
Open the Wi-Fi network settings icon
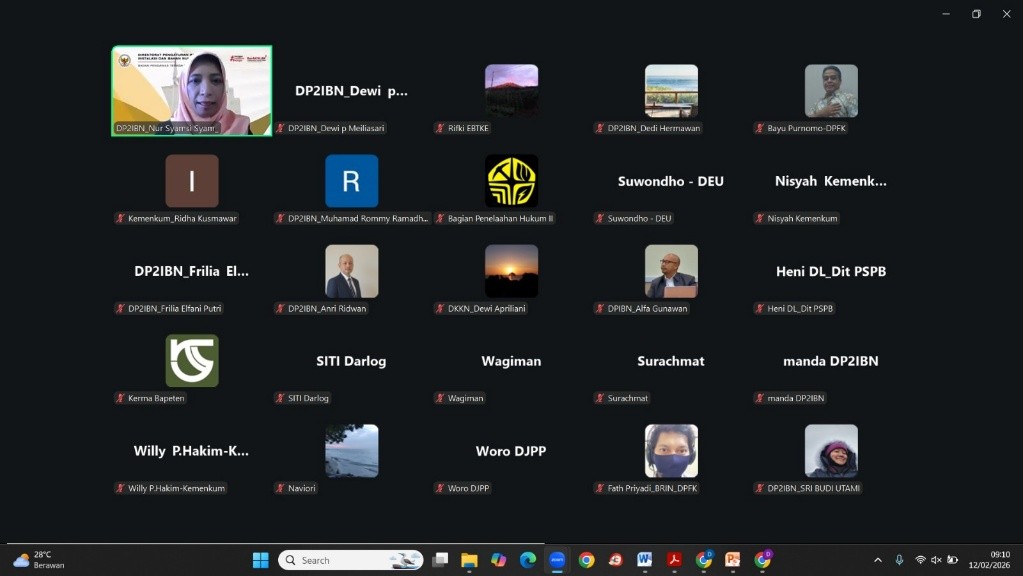point(920,560)
